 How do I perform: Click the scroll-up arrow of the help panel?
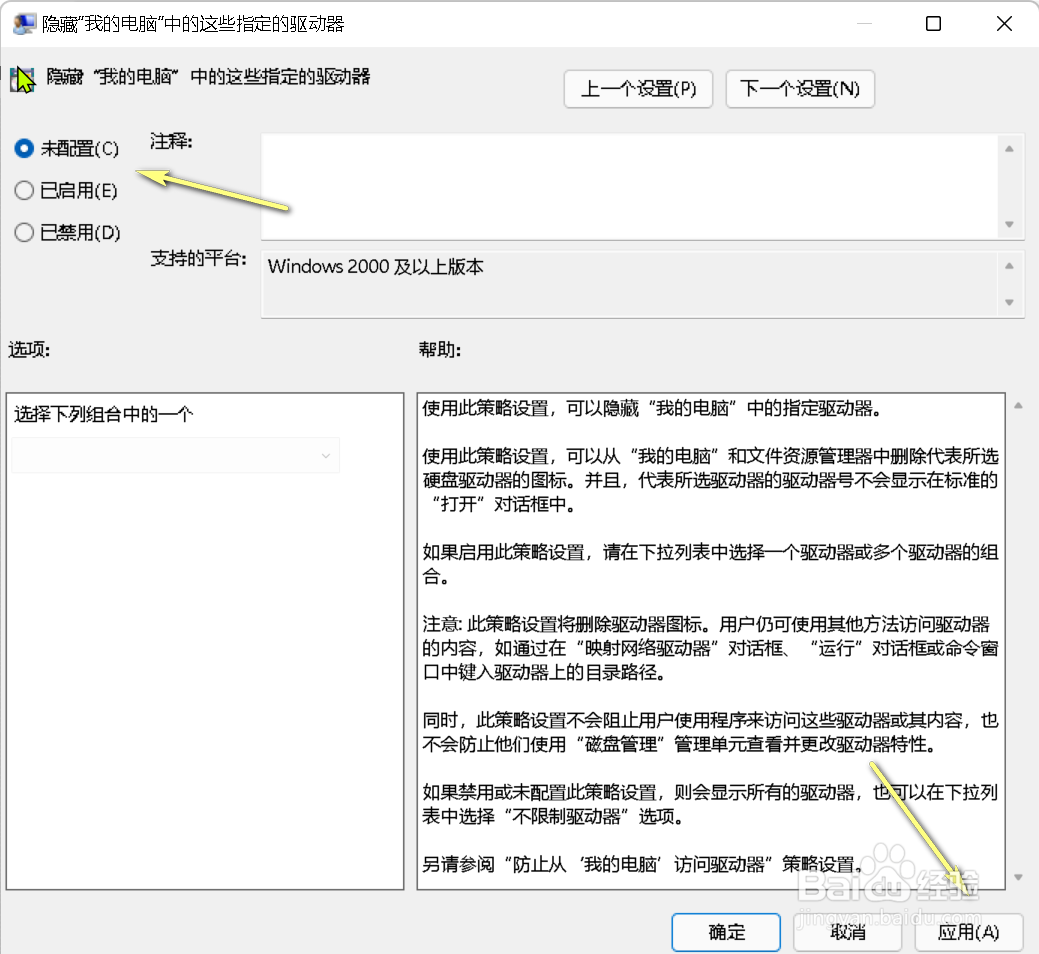(x=1018, y=404)
